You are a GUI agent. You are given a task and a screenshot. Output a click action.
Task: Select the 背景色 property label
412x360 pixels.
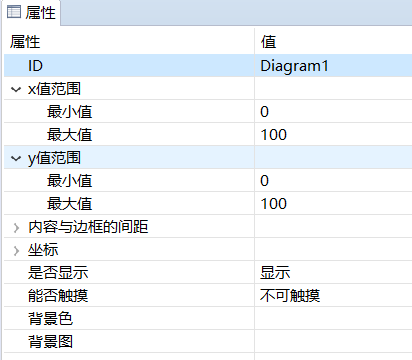[50, 319]
